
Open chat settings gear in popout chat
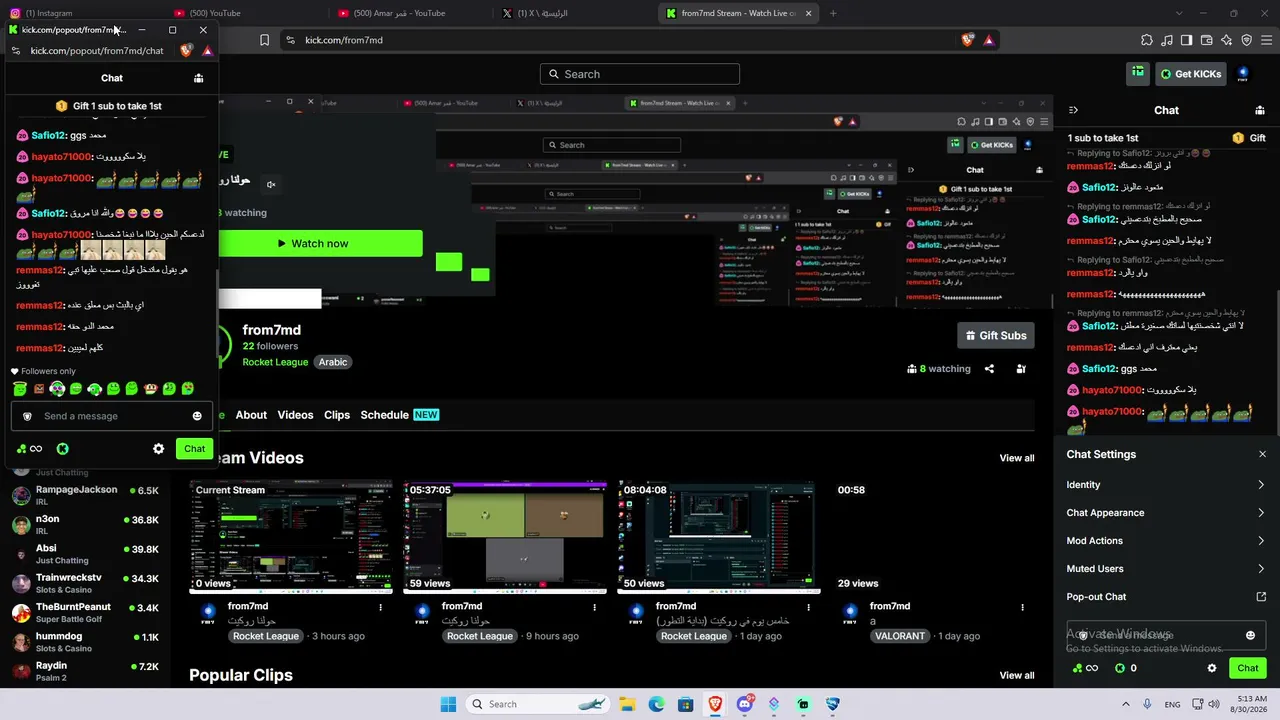click(x=158, y=449)
